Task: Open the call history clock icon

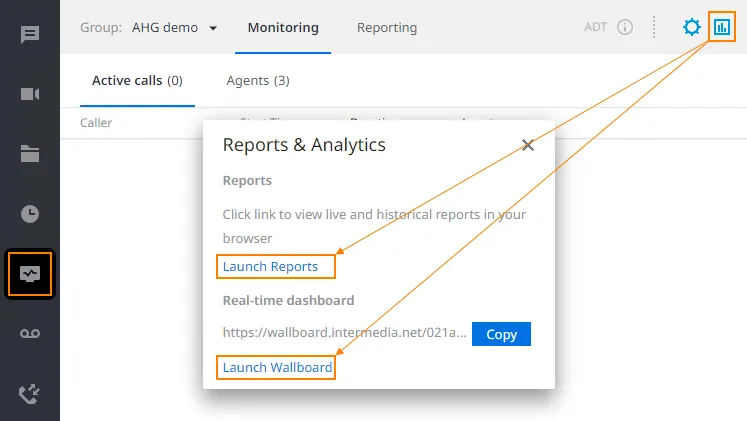Action: [30, 214]
